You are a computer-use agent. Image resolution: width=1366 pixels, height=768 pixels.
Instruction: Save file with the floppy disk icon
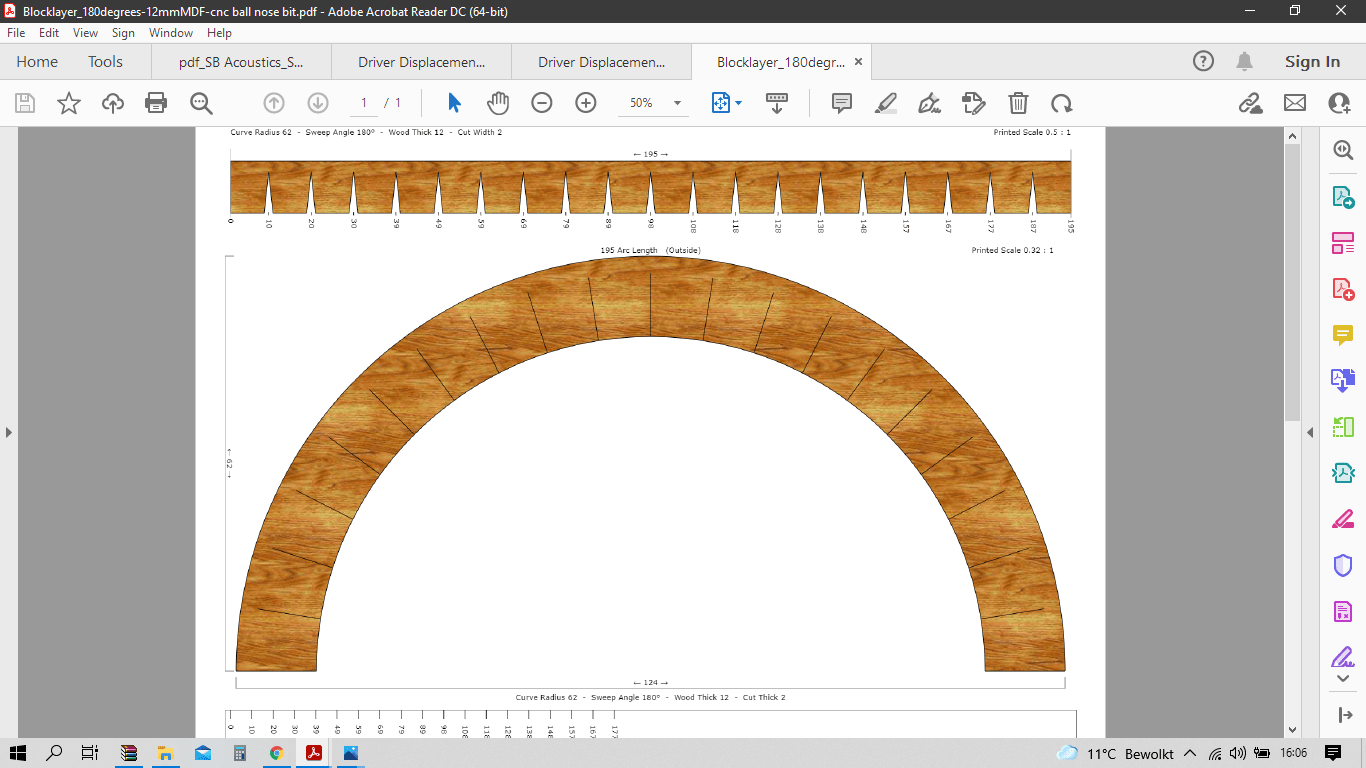click(x=25, y=103)
